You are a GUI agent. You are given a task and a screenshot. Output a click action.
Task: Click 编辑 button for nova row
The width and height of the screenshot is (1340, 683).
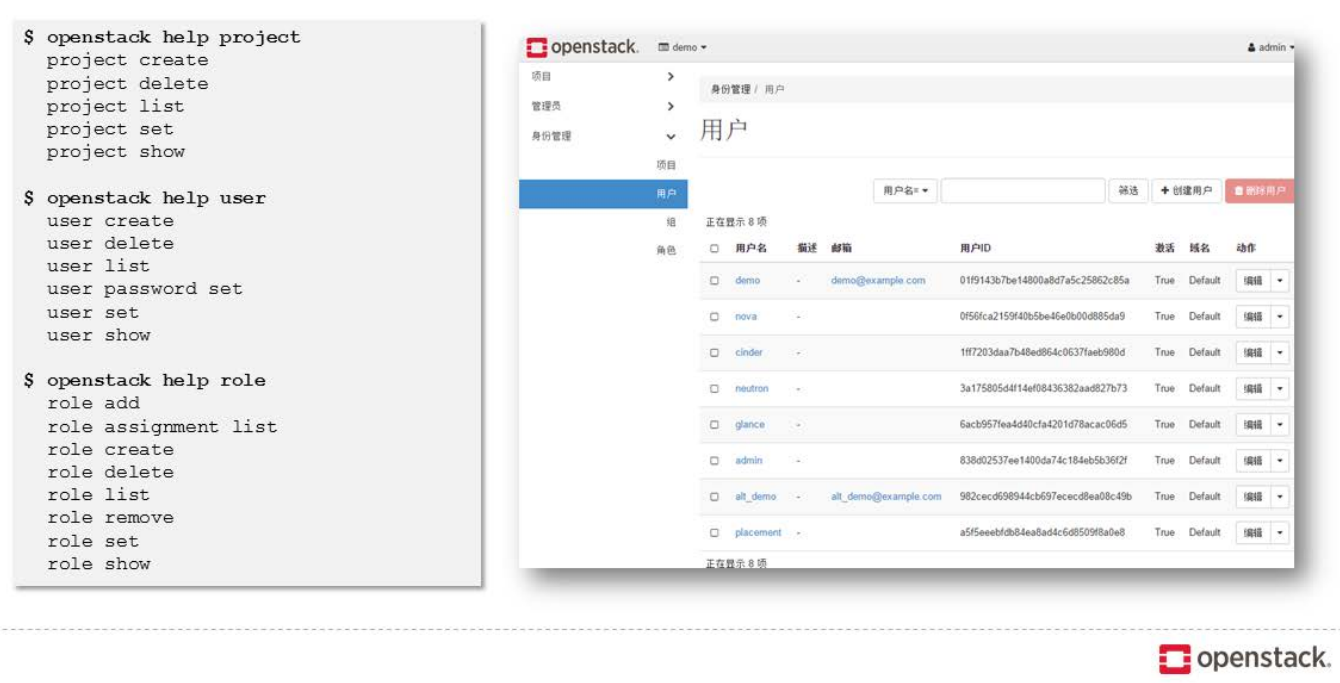pos(1253,317)
